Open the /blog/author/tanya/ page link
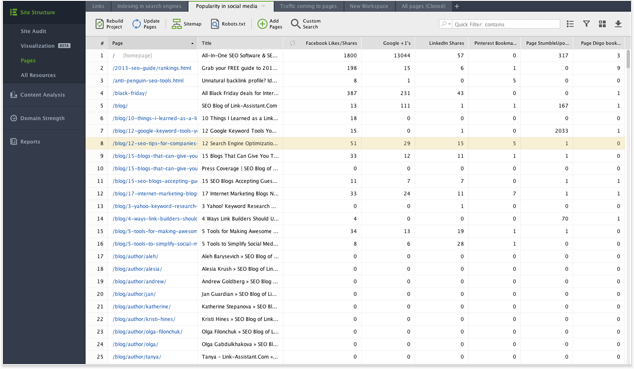The width and height of the screenshot is (634, 369). tap(137, 356)
